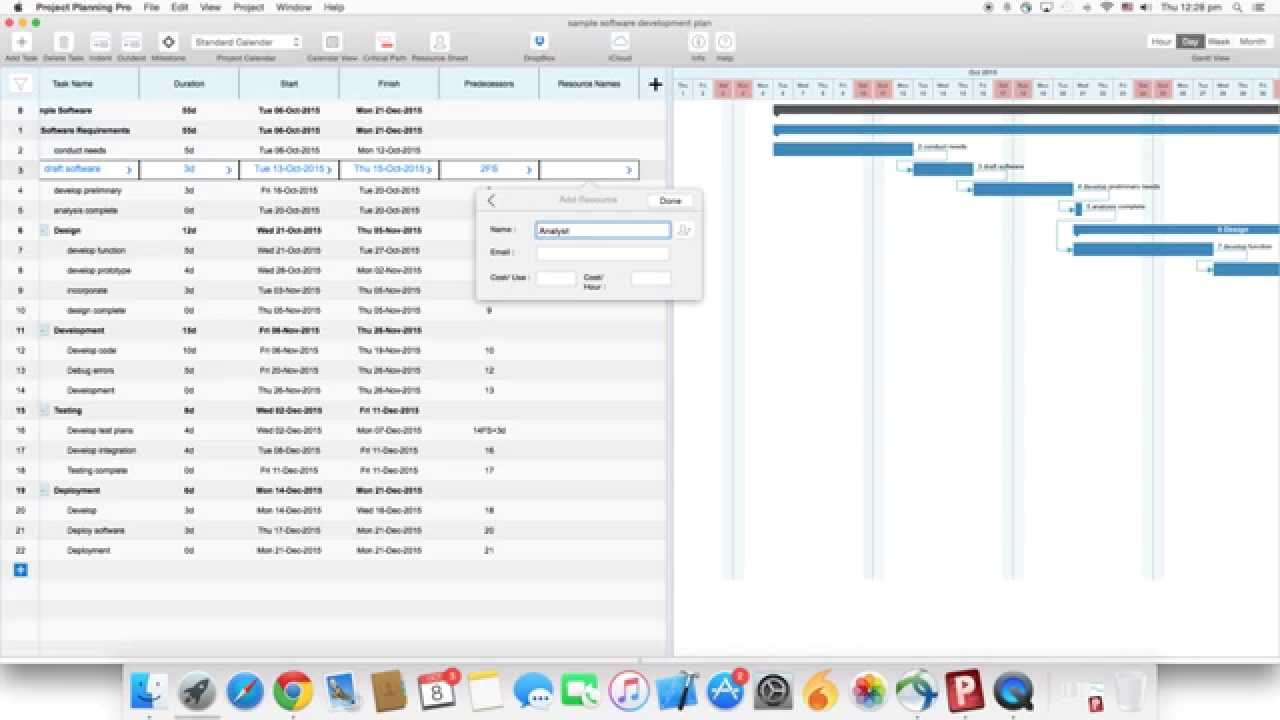The image size is (1280, 720).
Task: Collapse the Development task group
Action: [45, 330]
